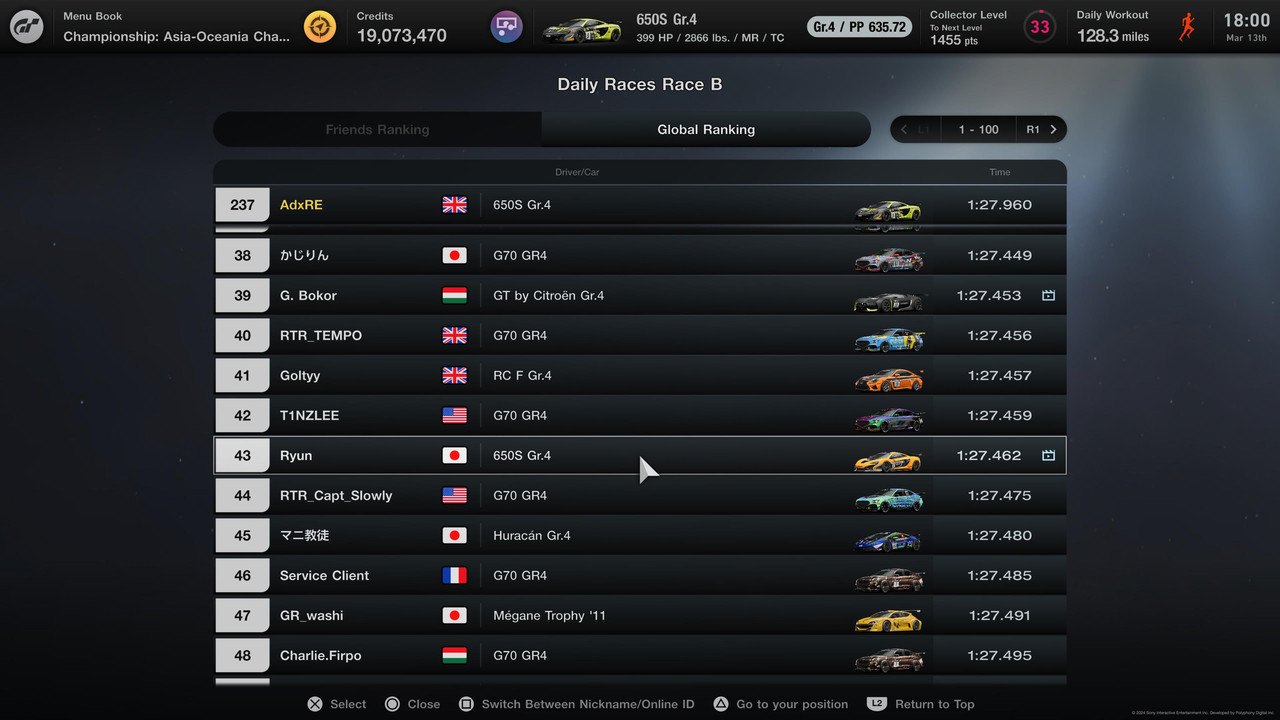Click Ryun's yellow 650S car thumbnail
The image size is (1280, 720).
(888, 459)
